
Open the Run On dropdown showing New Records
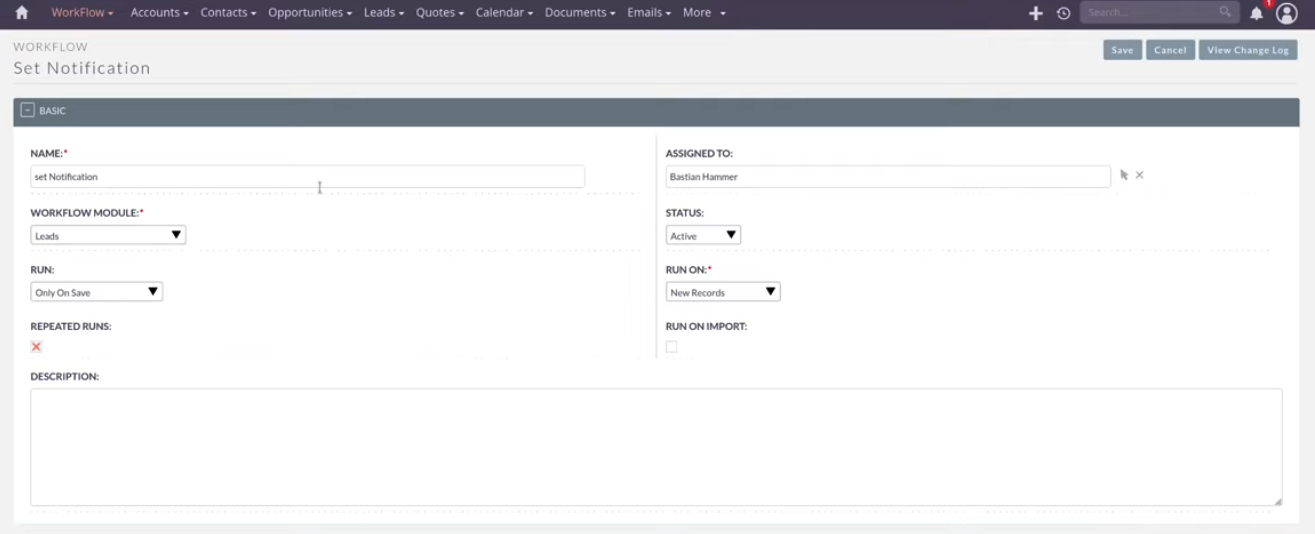723,292
